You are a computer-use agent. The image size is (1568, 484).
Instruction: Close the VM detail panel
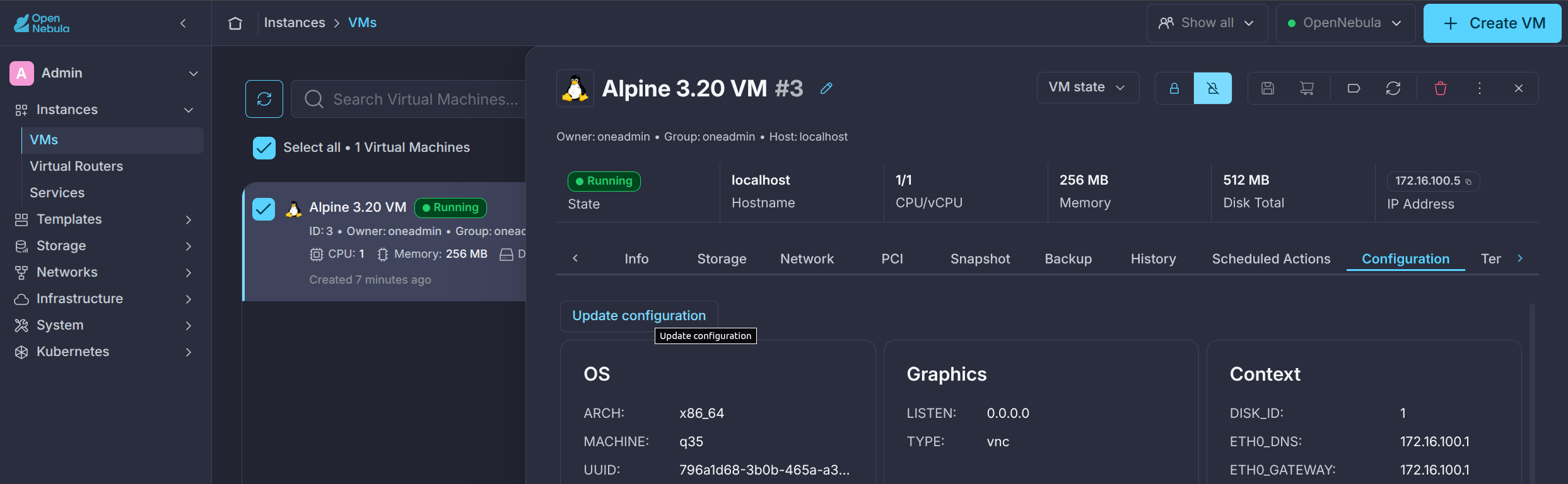coord(1519,88)
